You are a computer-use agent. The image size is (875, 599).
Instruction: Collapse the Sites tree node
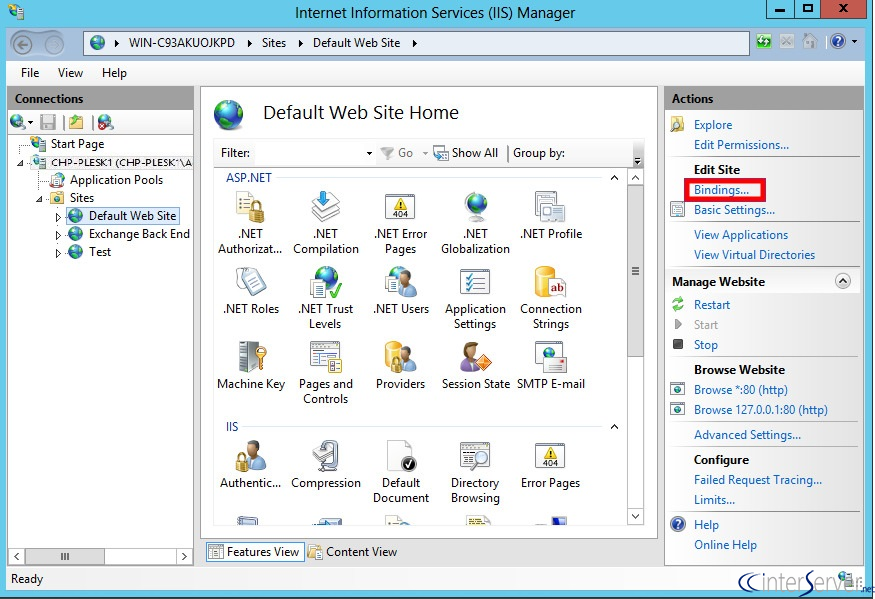pos(40,199)
